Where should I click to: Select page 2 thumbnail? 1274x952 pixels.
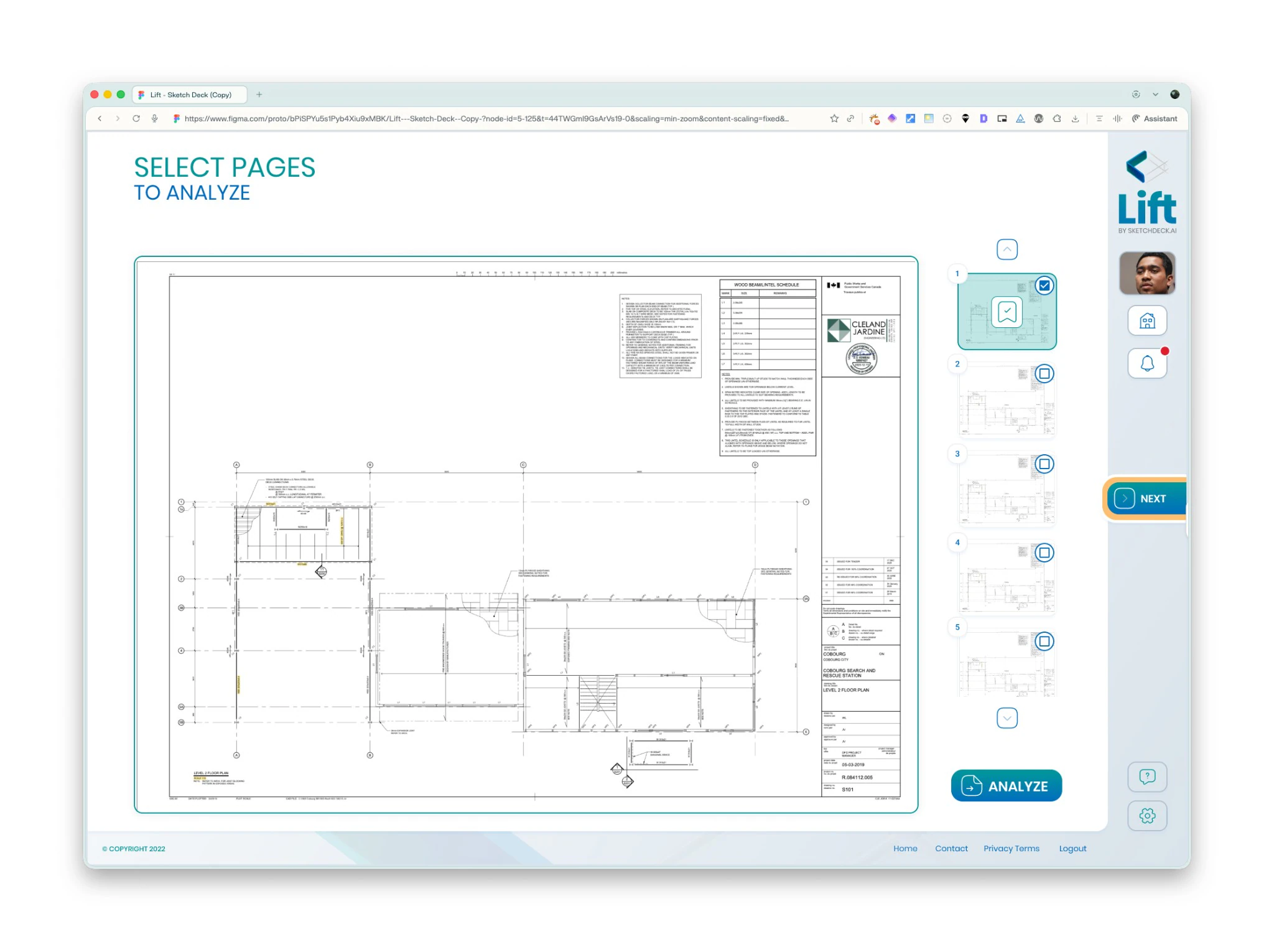pos(1007,401)
